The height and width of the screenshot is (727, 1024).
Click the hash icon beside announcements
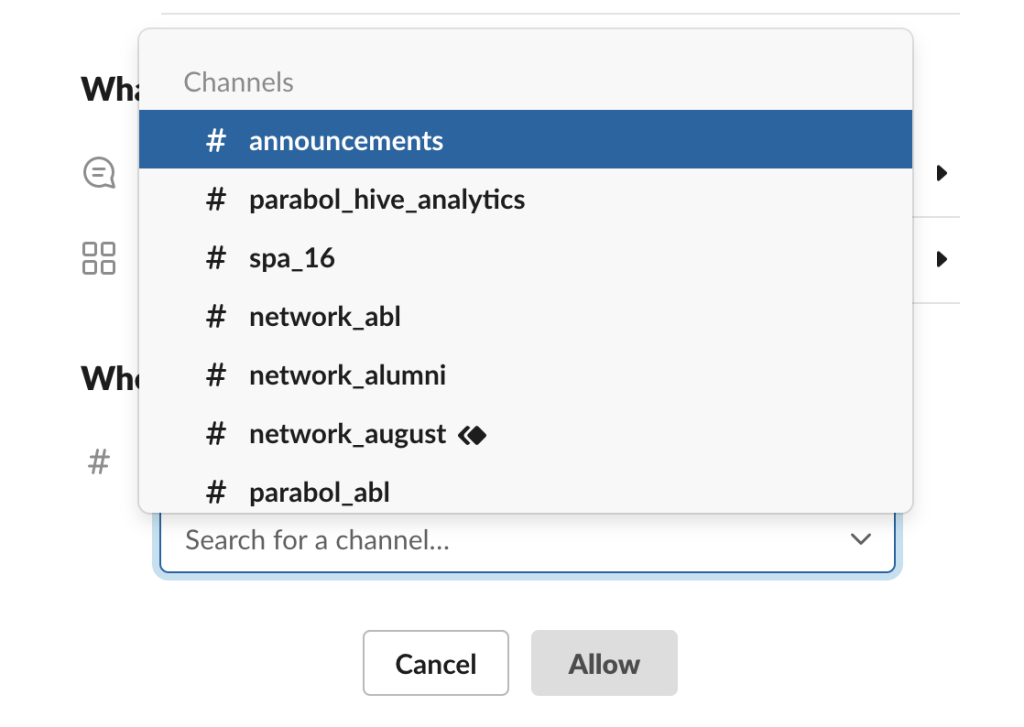coord(216,140)
